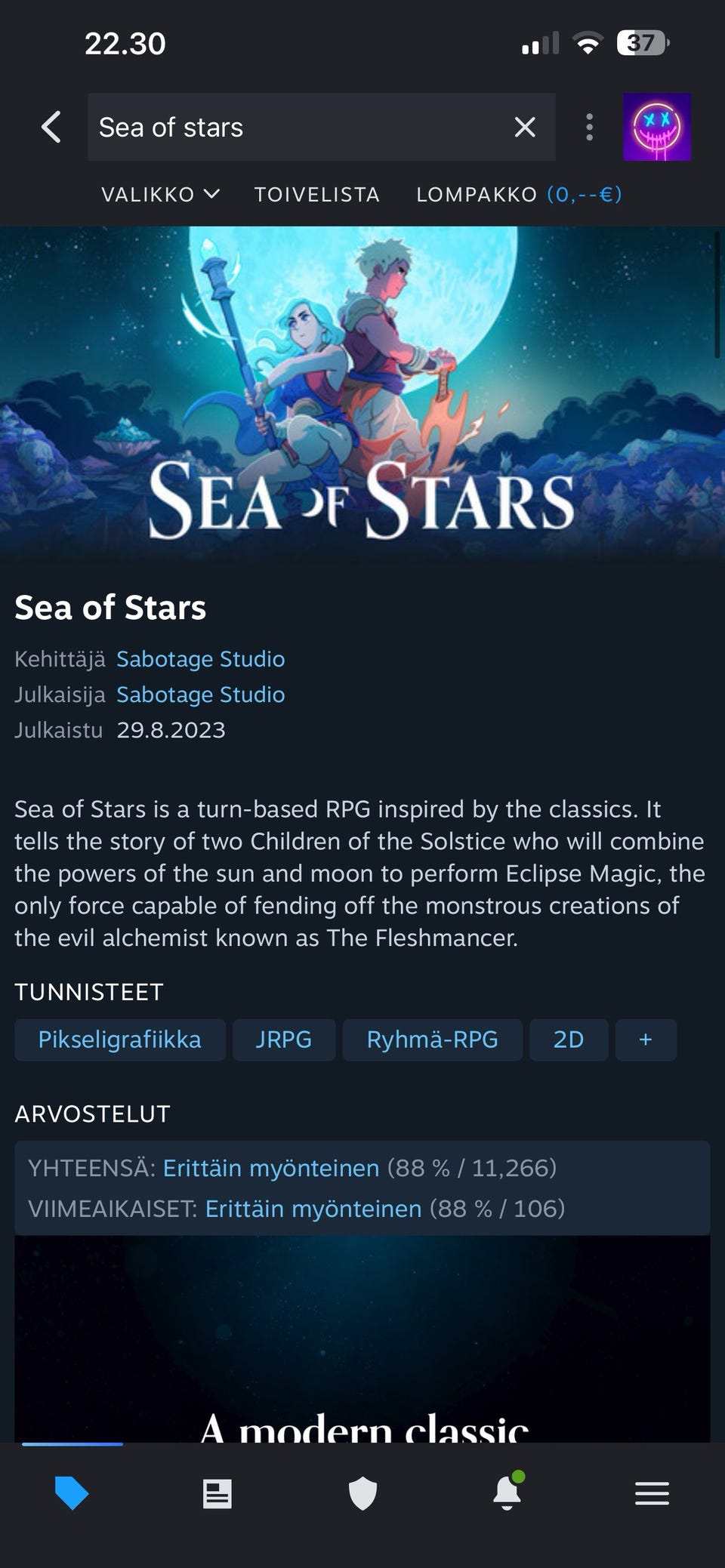Open the LOMPAKKO wallet menu item
Image resolution: width=725 pixels, height=1568 pixels.
tap(519, 195)
